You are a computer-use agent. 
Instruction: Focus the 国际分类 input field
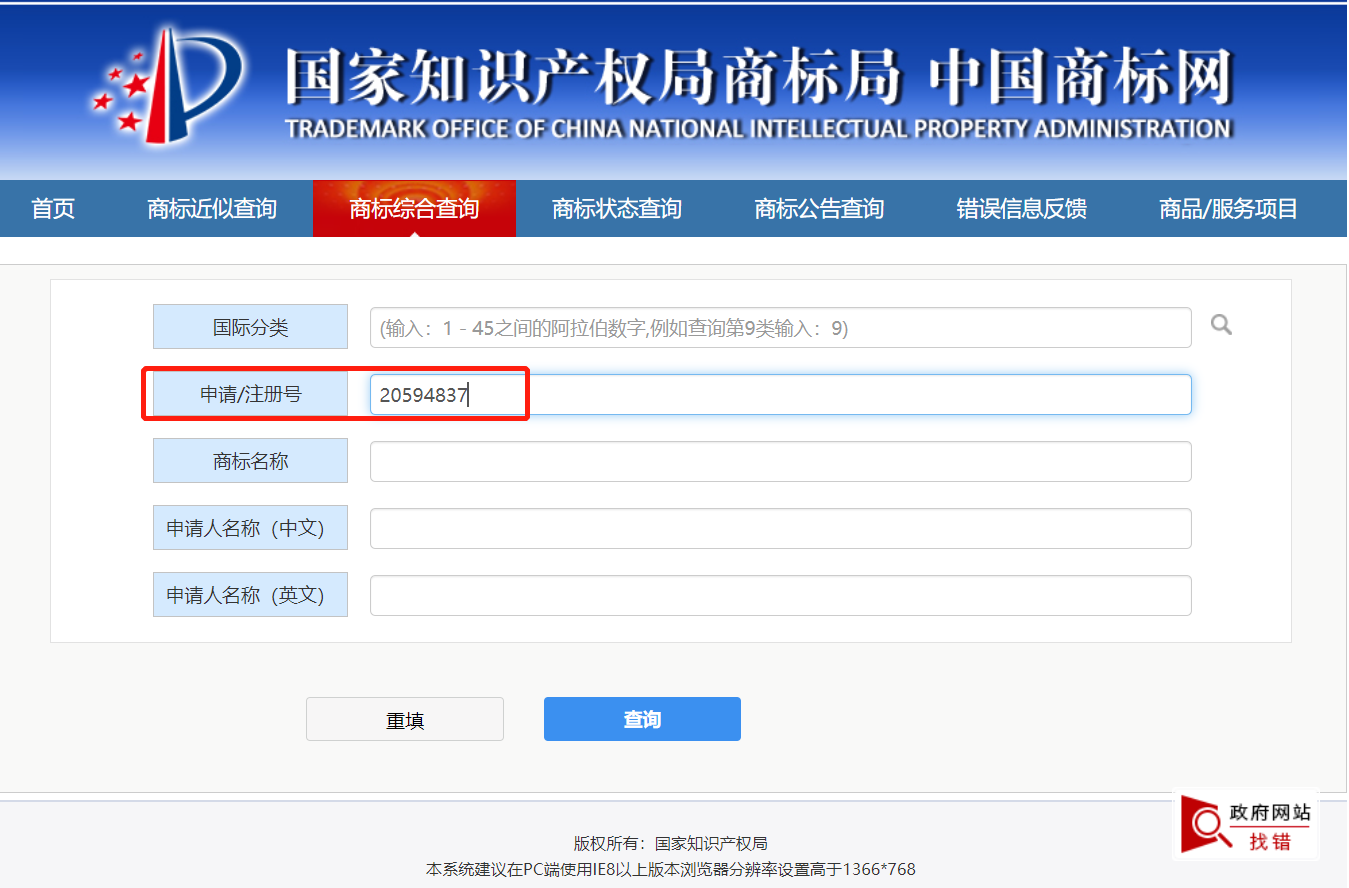point(780,328)
